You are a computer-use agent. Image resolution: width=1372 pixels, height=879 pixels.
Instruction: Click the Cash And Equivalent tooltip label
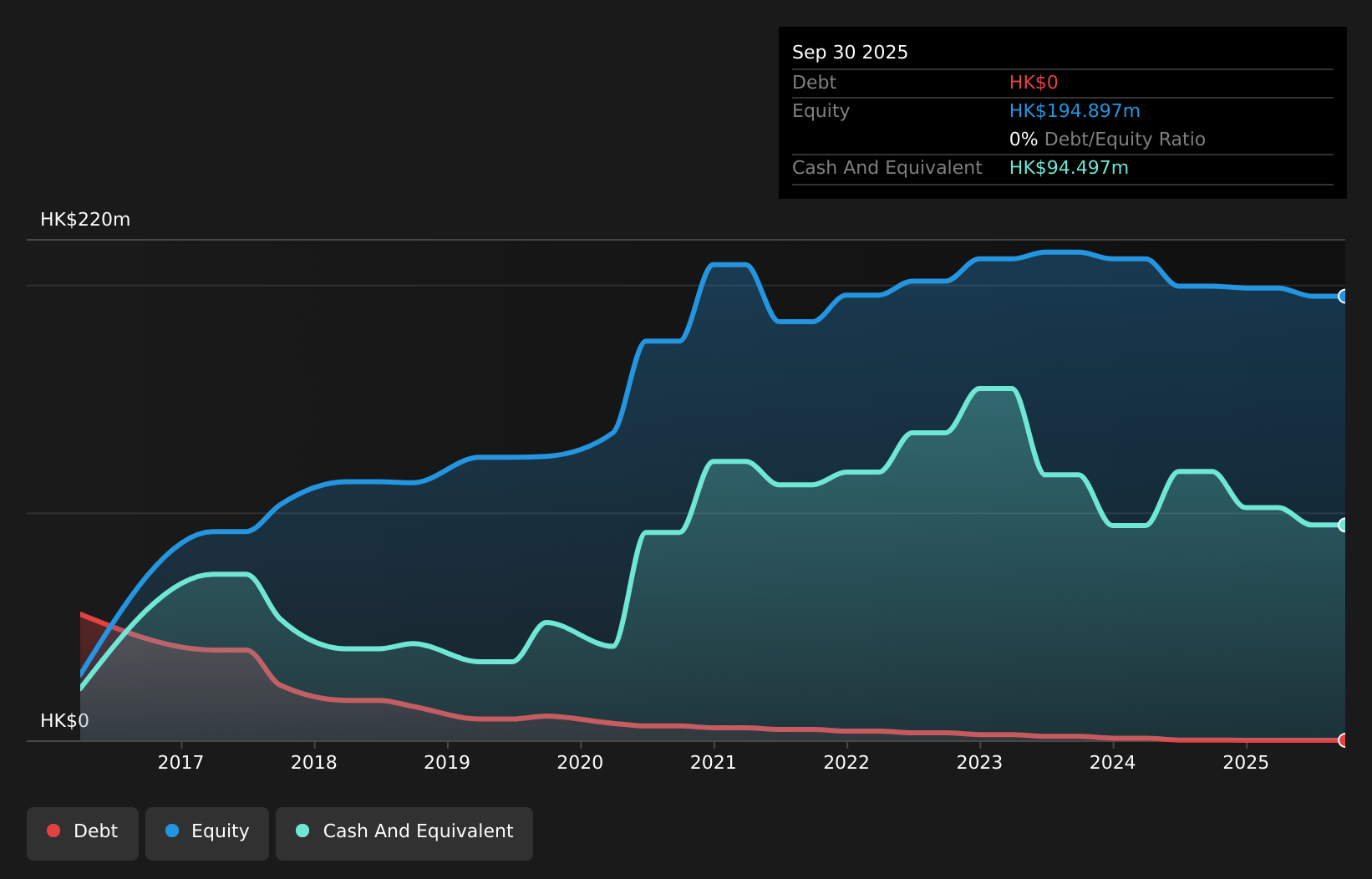[887, 168]
